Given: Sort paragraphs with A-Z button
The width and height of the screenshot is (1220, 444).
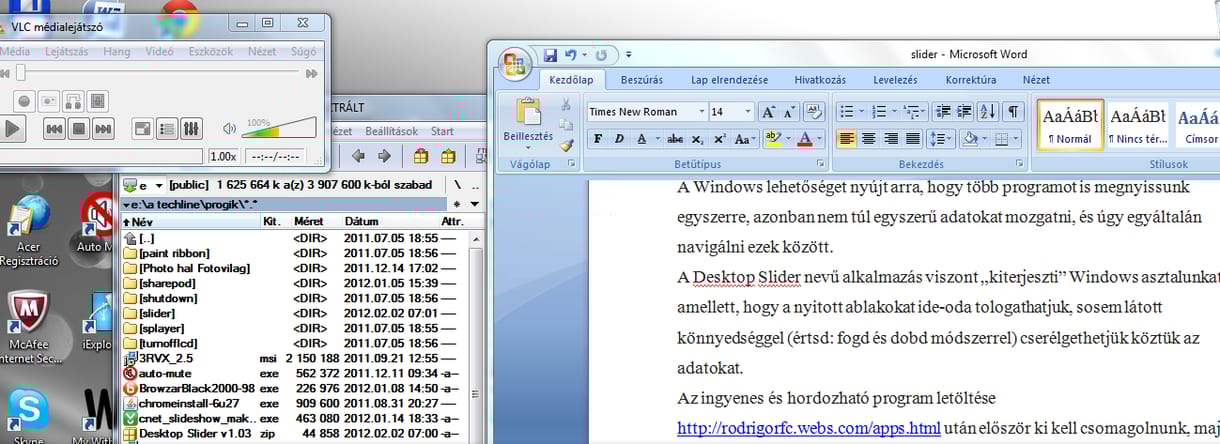Looking at the screenshot, I should (987, 112).
